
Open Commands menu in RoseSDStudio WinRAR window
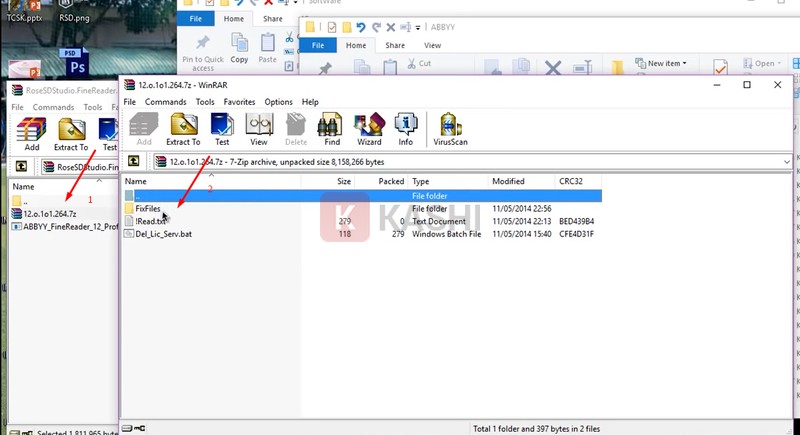(54, 107)
